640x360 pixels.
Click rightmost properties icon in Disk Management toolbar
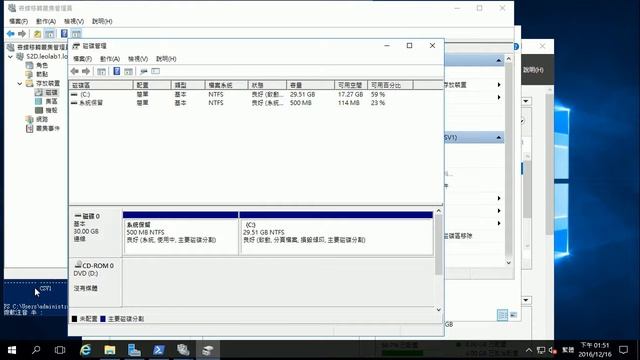click(156, 71)
